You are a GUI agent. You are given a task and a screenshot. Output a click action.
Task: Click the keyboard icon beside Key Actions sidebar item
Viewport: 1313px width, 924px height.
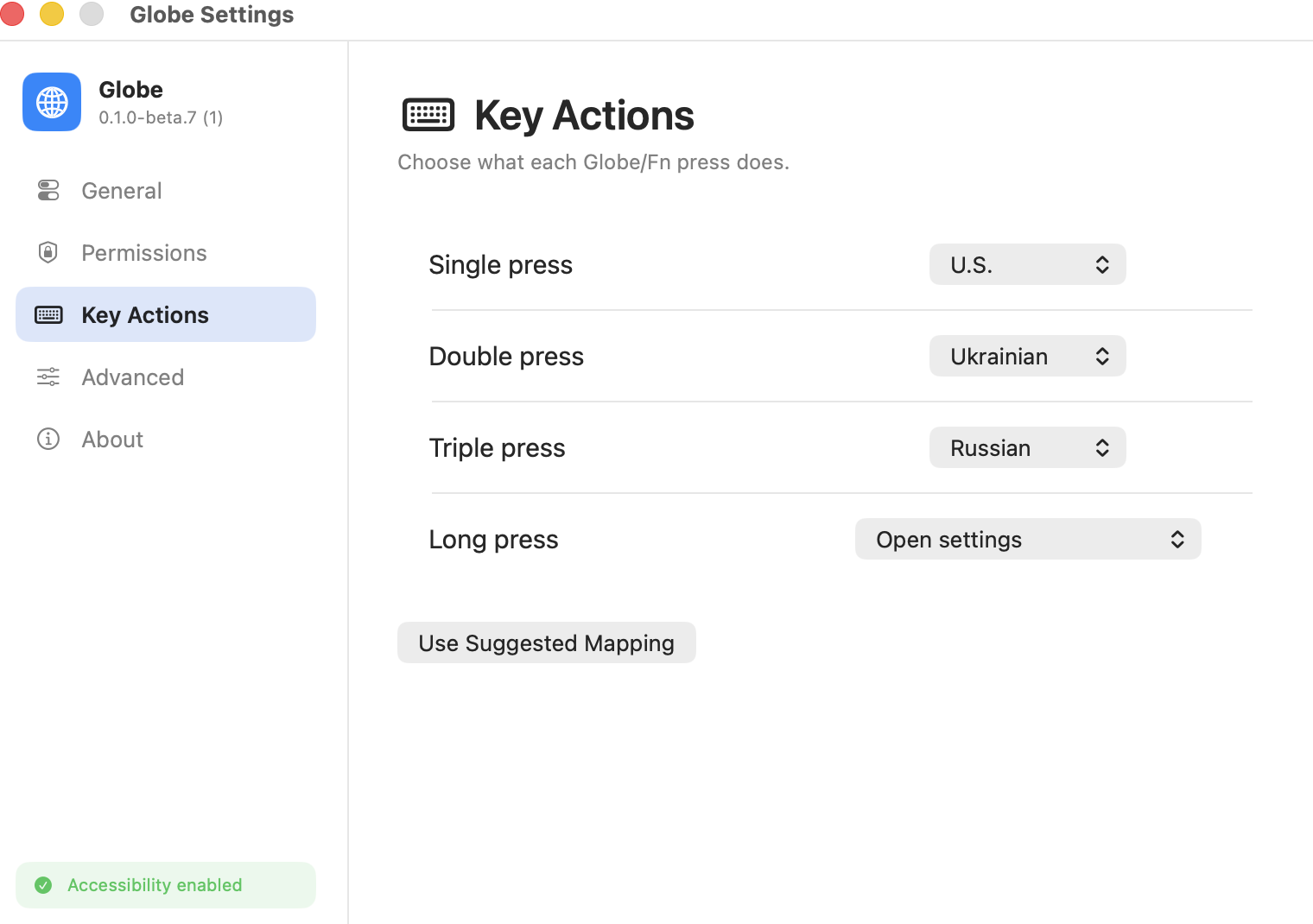coord(48,314)
